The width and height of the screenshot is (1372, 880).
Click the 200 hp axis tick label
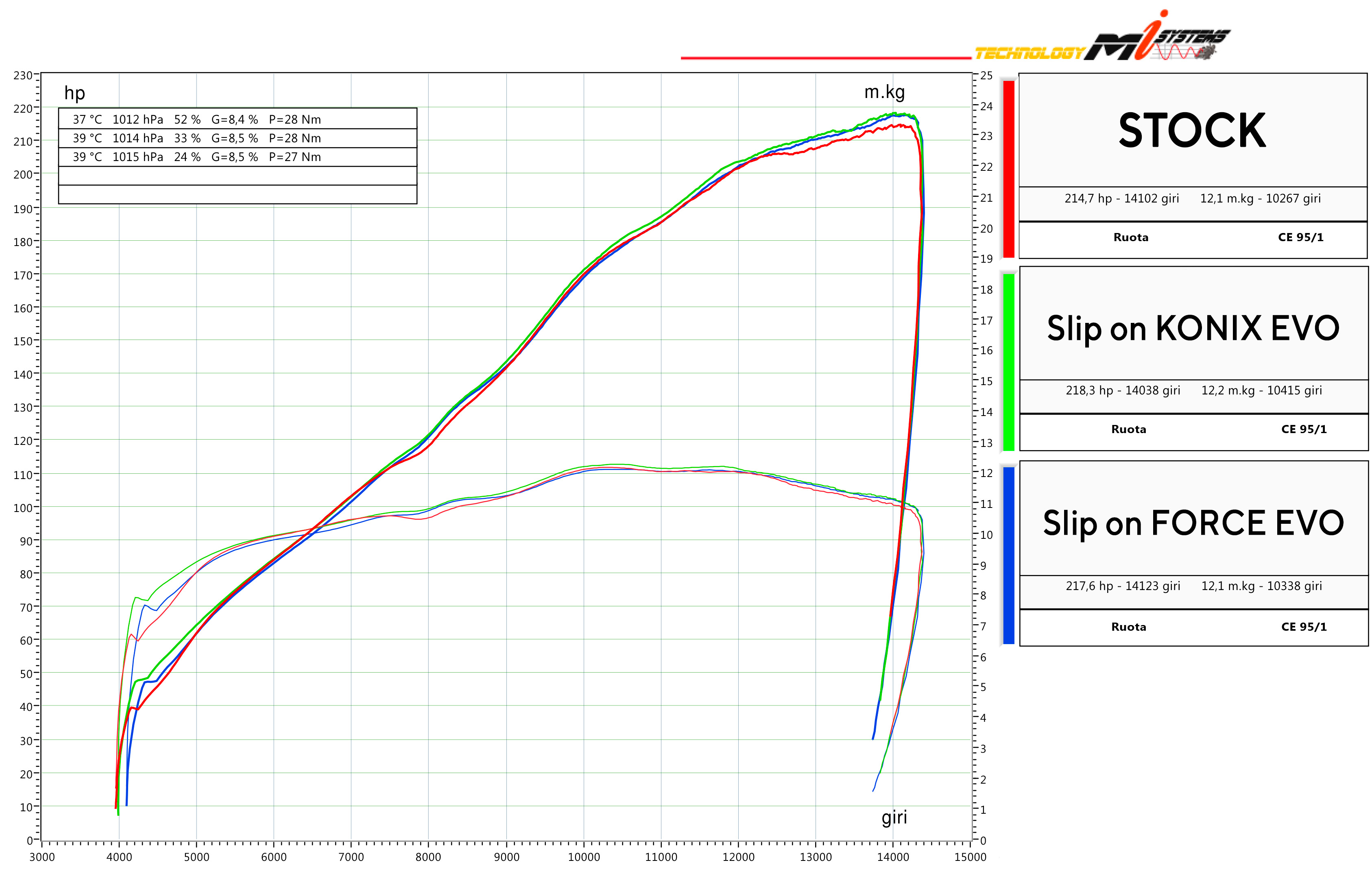pos(23,174)
